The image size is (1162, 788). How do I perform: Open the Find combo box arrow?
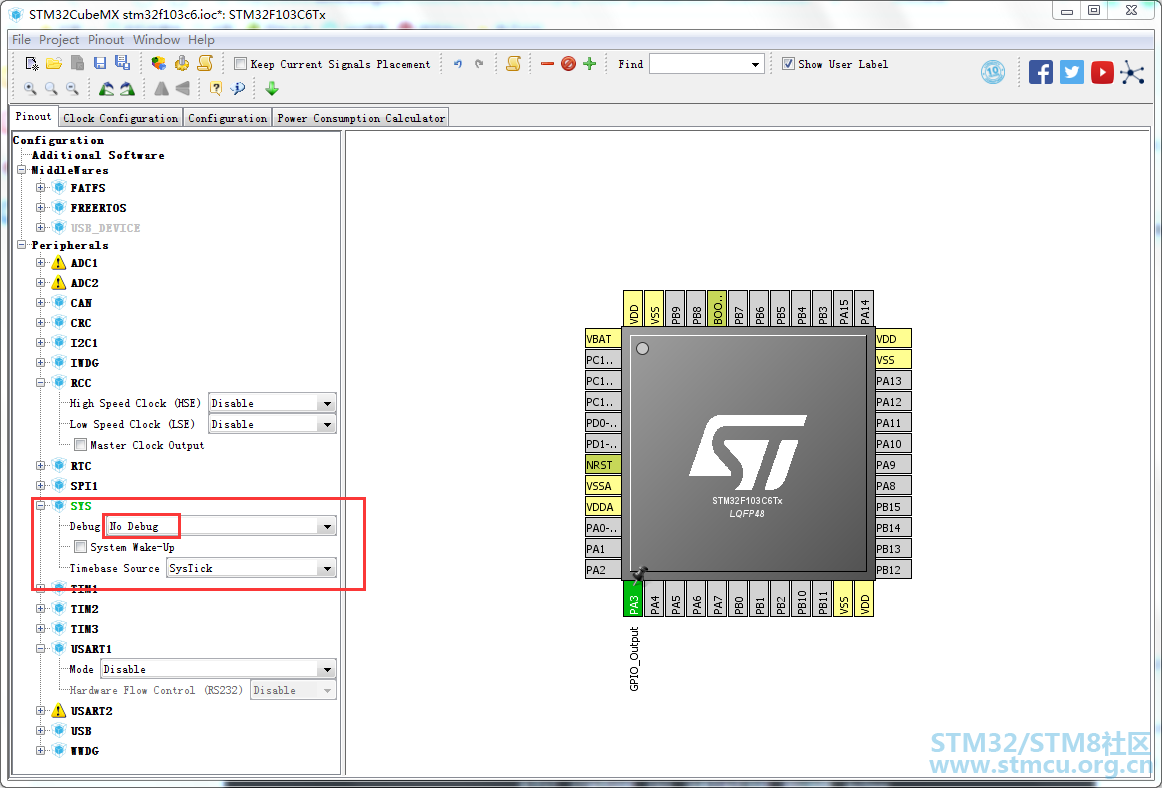[755, 64]
